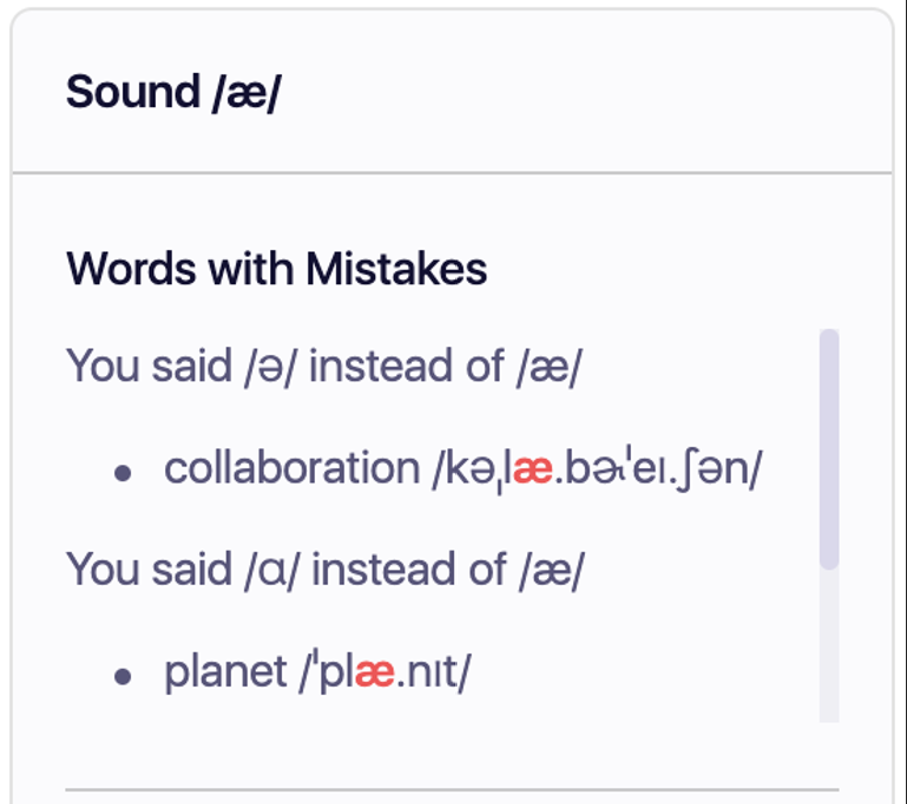
Task: Click the collaboration phonetic transcription
Action: point(596,468)
